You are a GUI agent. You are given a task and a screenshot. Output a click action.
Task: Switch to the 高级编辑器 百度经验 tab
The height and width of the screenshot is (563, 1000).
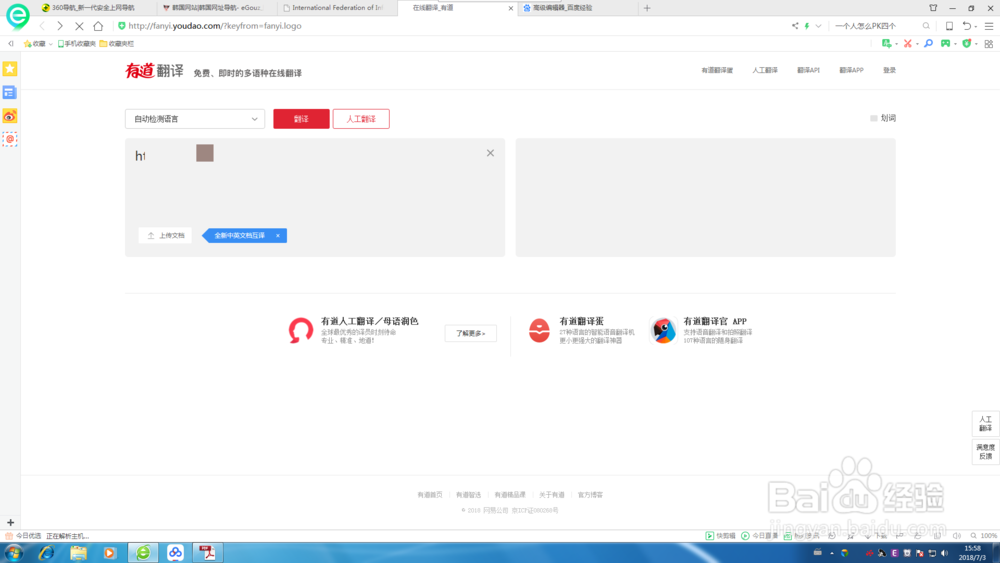[577, 8]
